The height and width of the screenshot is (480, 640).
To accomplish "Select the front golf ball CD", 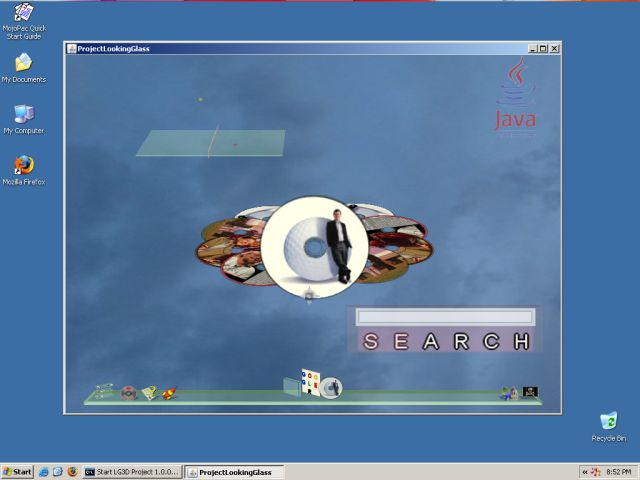I will tap(314, 247).
